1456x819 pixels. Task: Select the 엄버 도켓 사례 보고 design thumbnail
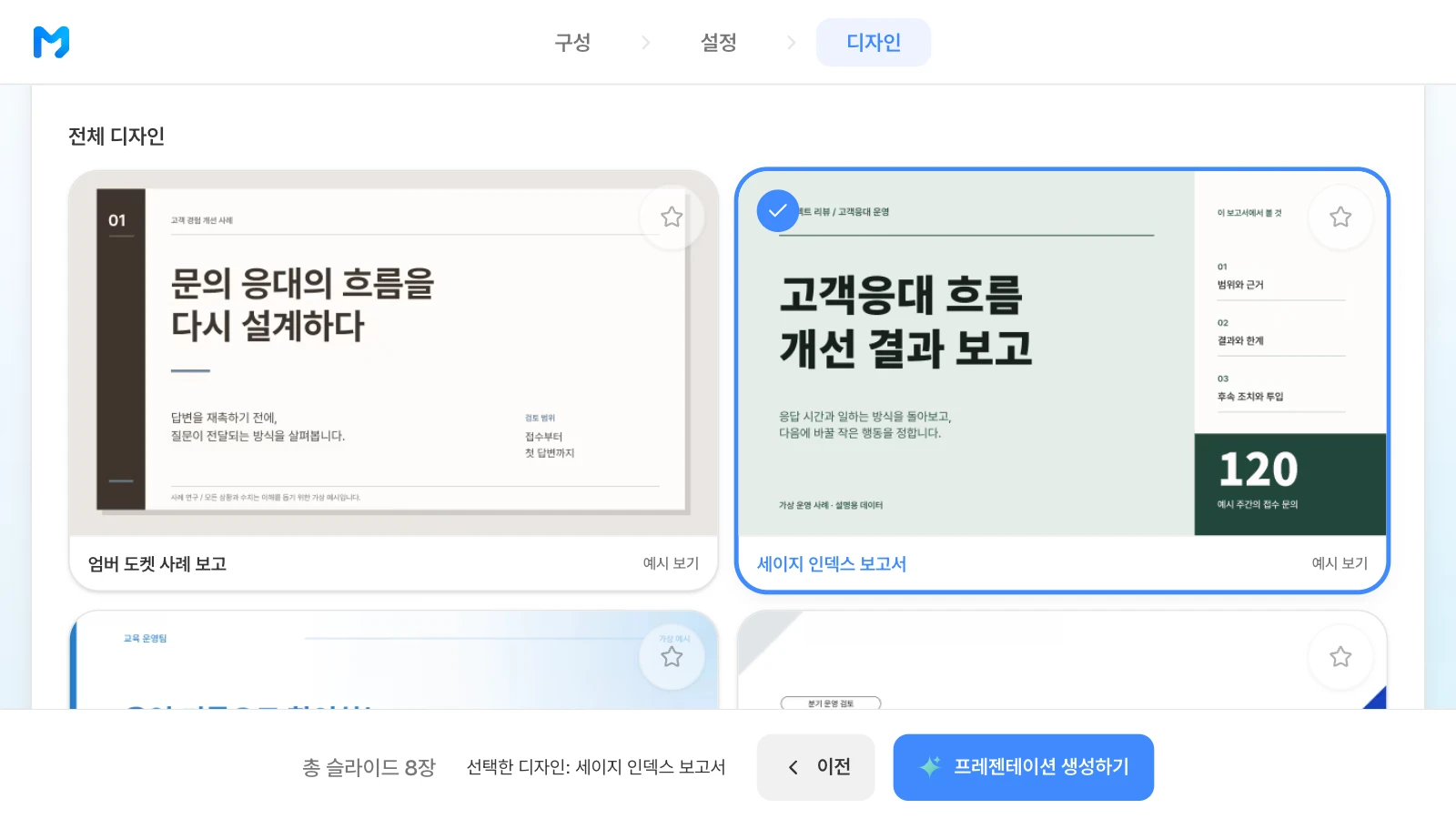[394, 353]
